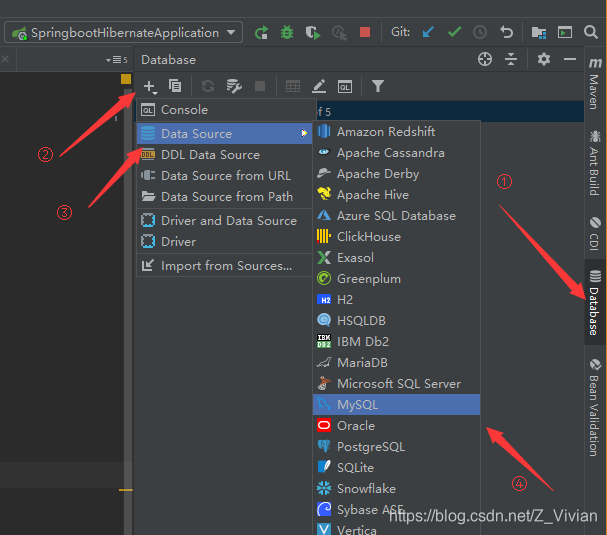Click the Git Commit green checkmark
Screen dimensions: 607x535
click(x=454, y=32)
